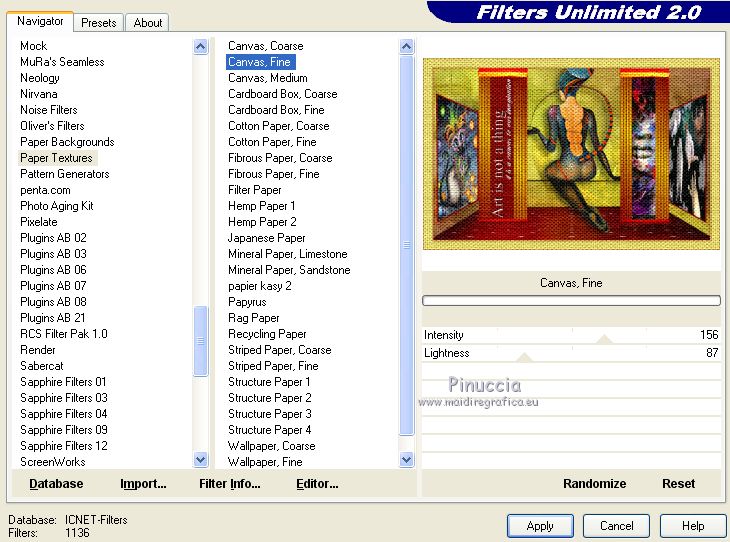This screenshot has height=542, width=730.
Task: Select Plugins AB 21 category
Action: pyautogui.click(x=53, y=318)
